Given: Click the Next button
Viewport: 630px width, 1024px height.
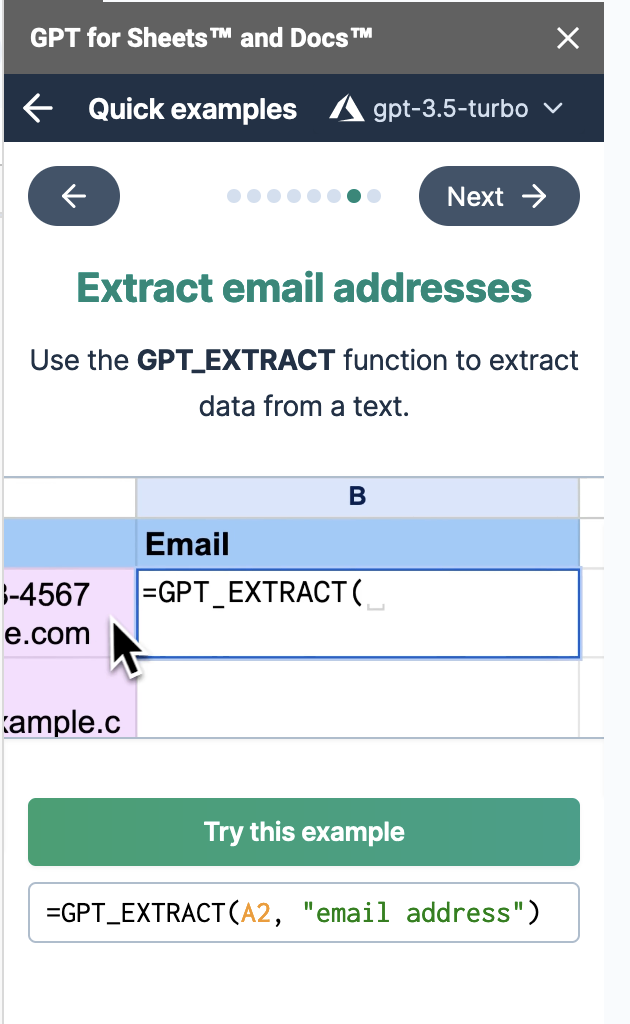Looking at the screenshot, I should pos(498,196).
